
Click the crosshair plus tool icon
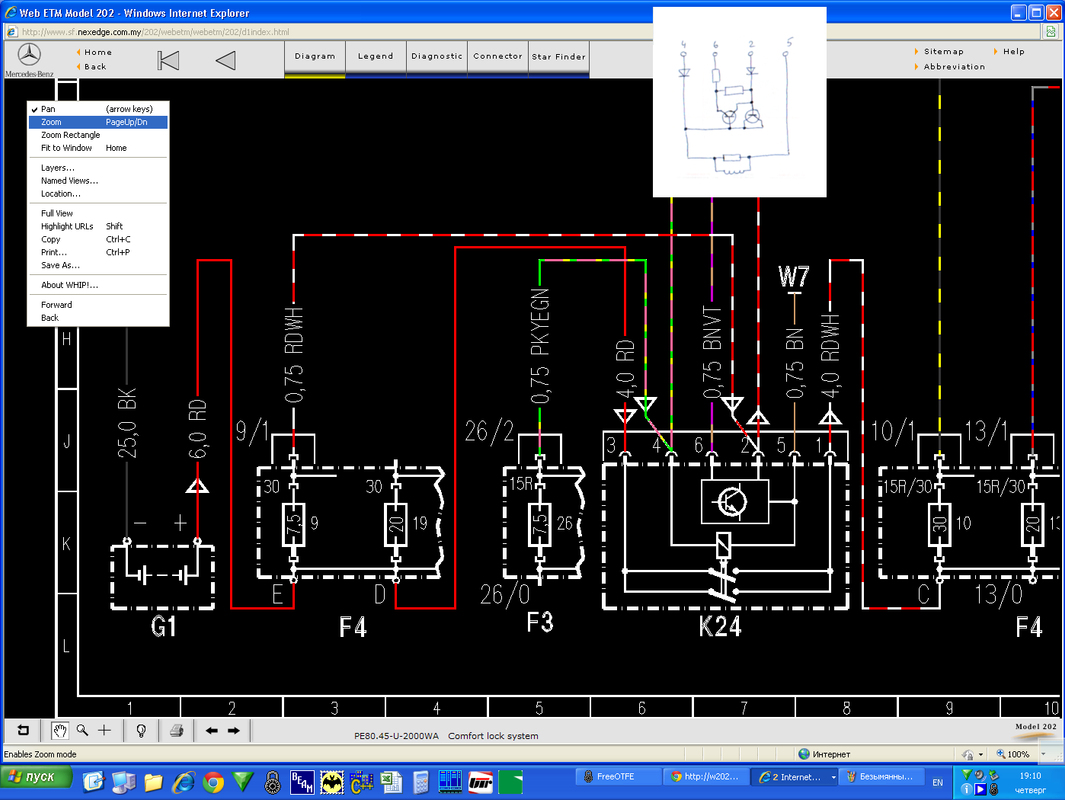(x=104, y=730)
